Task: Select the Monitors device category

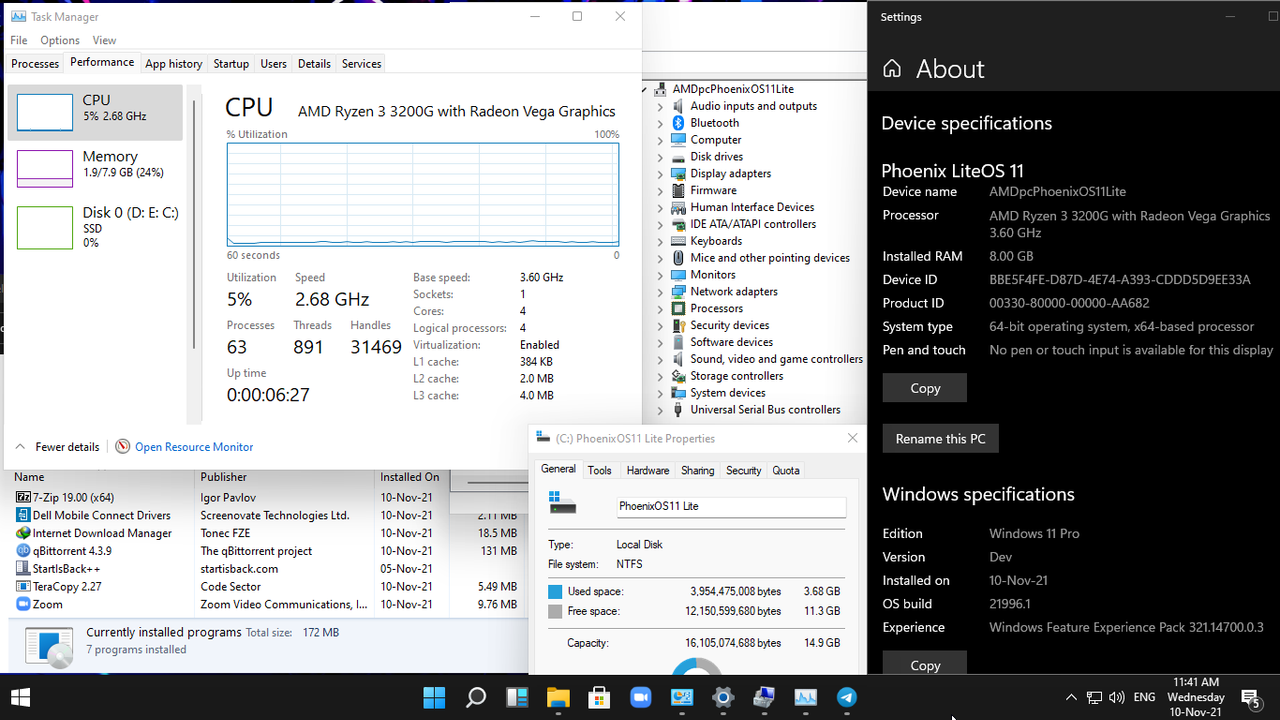Action: click(x=712, y=275)
